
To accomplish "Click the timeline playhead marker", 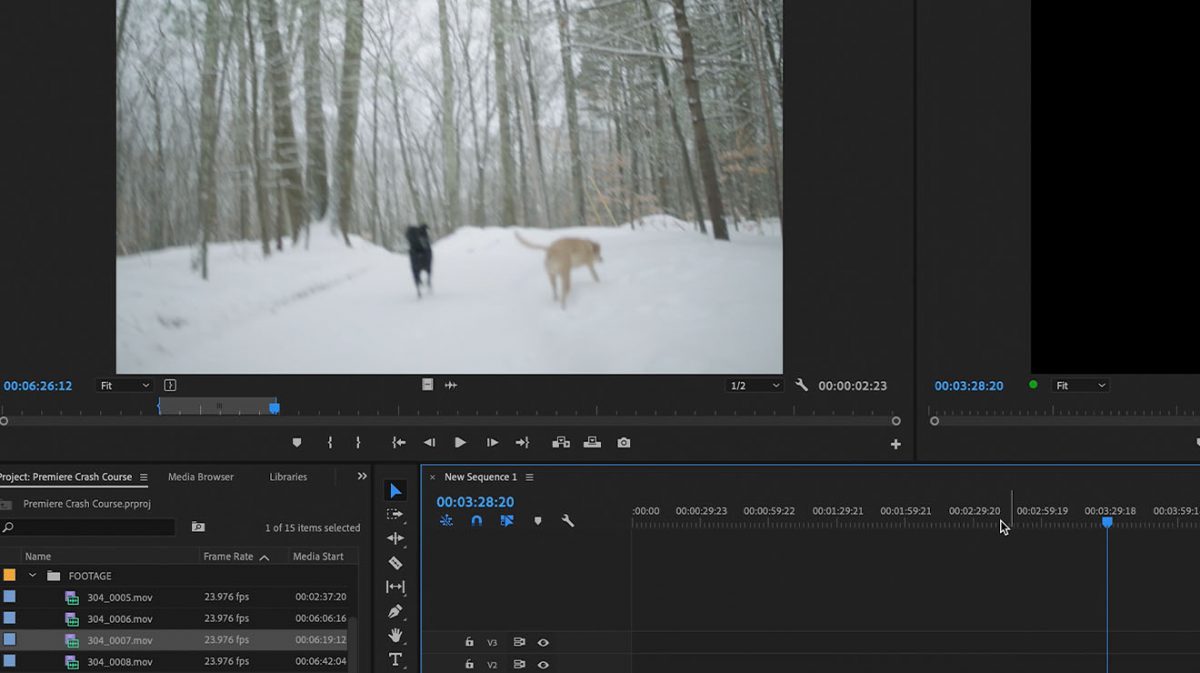I will point(1107,522).
